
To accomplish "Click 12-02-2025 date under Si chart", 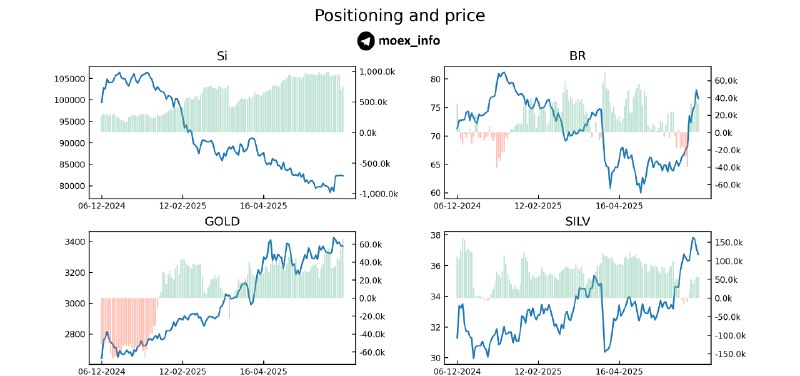I will coord(183,206).
